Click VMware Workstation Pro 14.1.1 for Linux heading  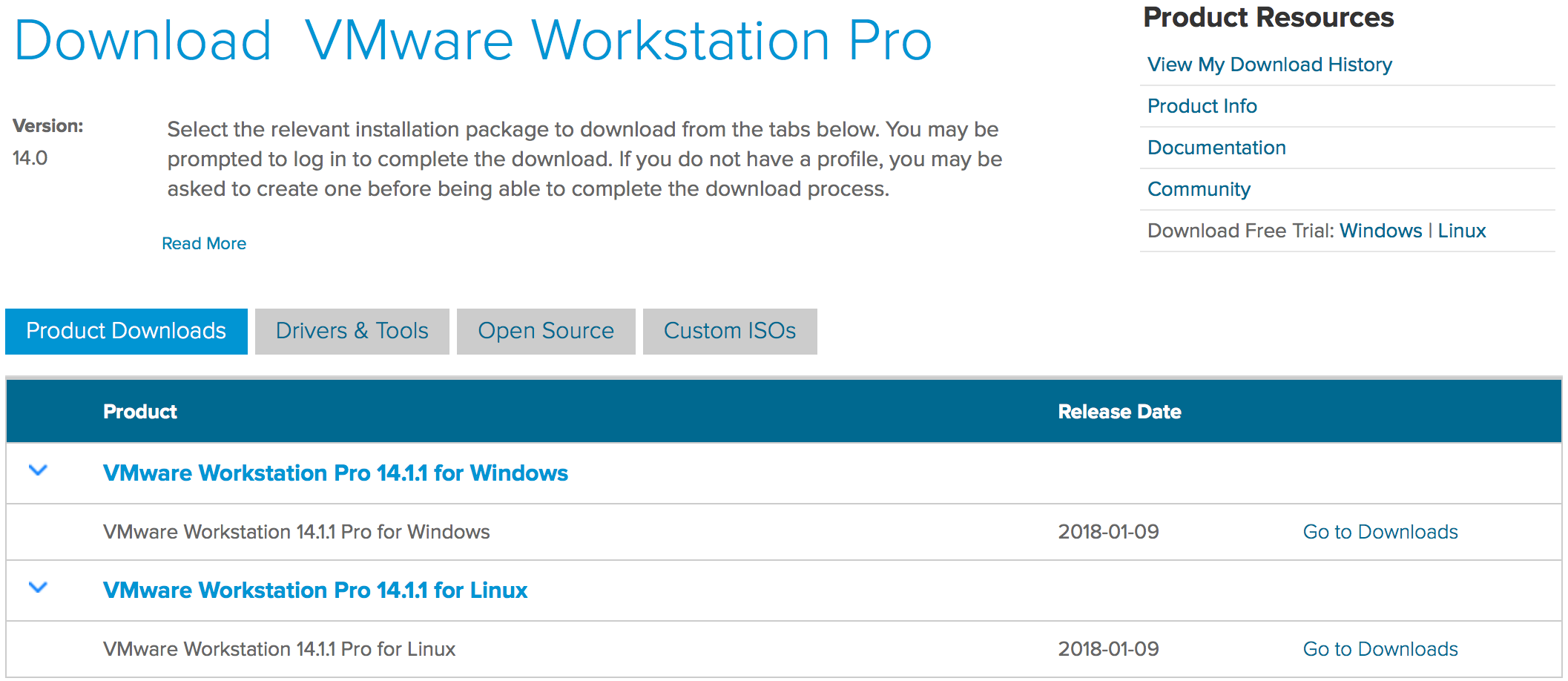315,590
